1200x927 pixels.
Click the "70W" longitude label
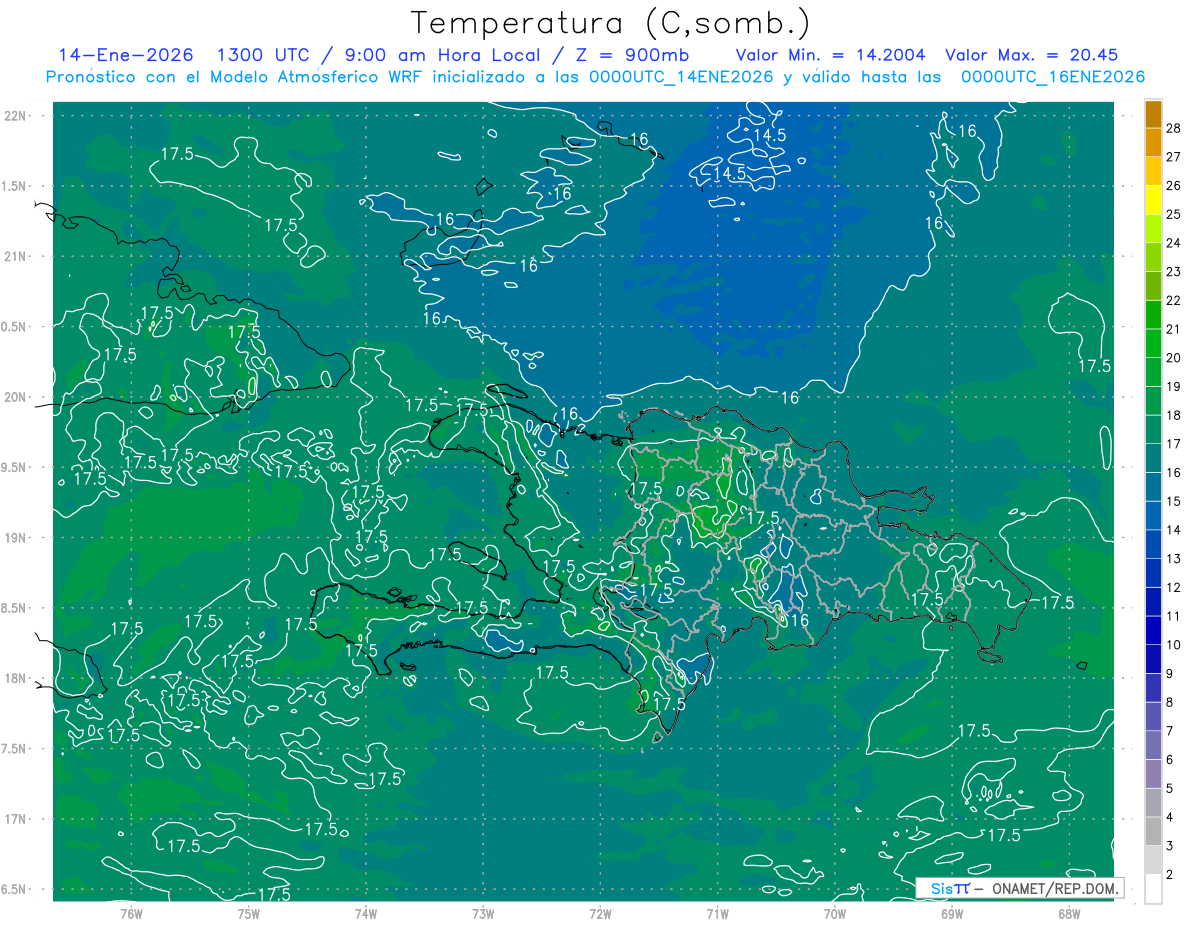pyautogui.click(x=835, y=913)
